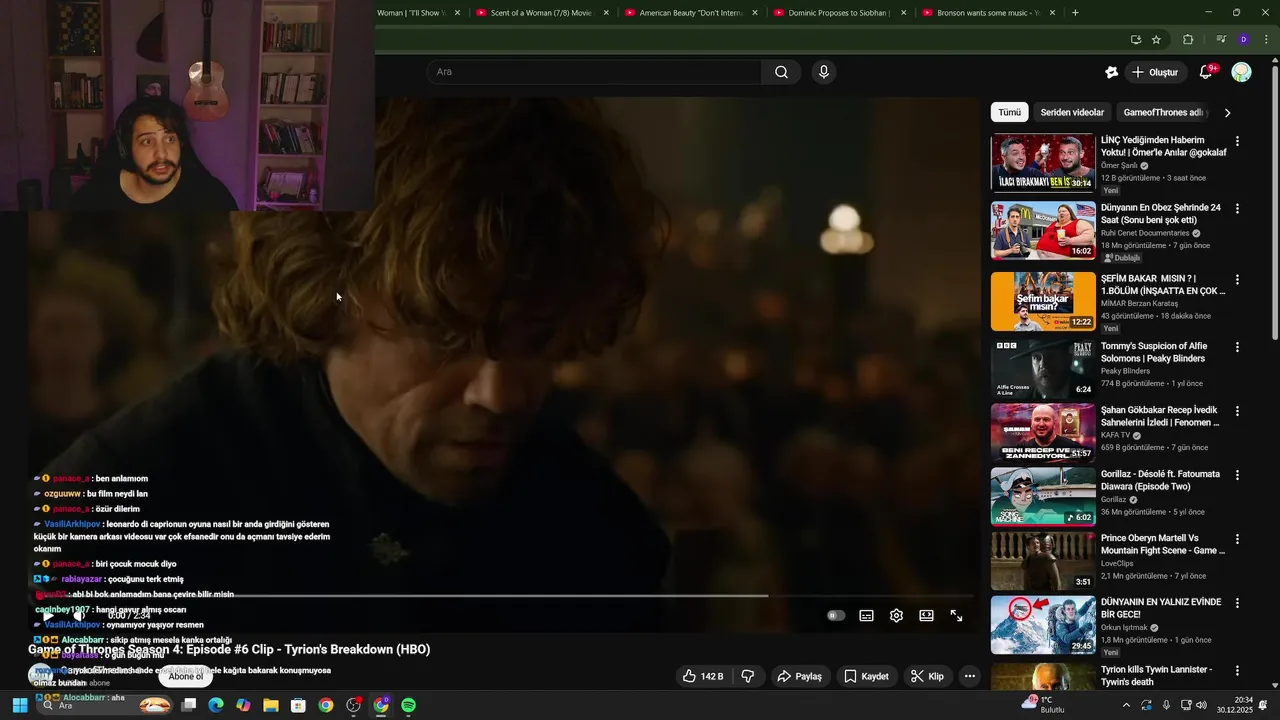Toggle the autoplay switch in the player
Image resolution: width=1280 pixels, height=720 pixels.
836,616
